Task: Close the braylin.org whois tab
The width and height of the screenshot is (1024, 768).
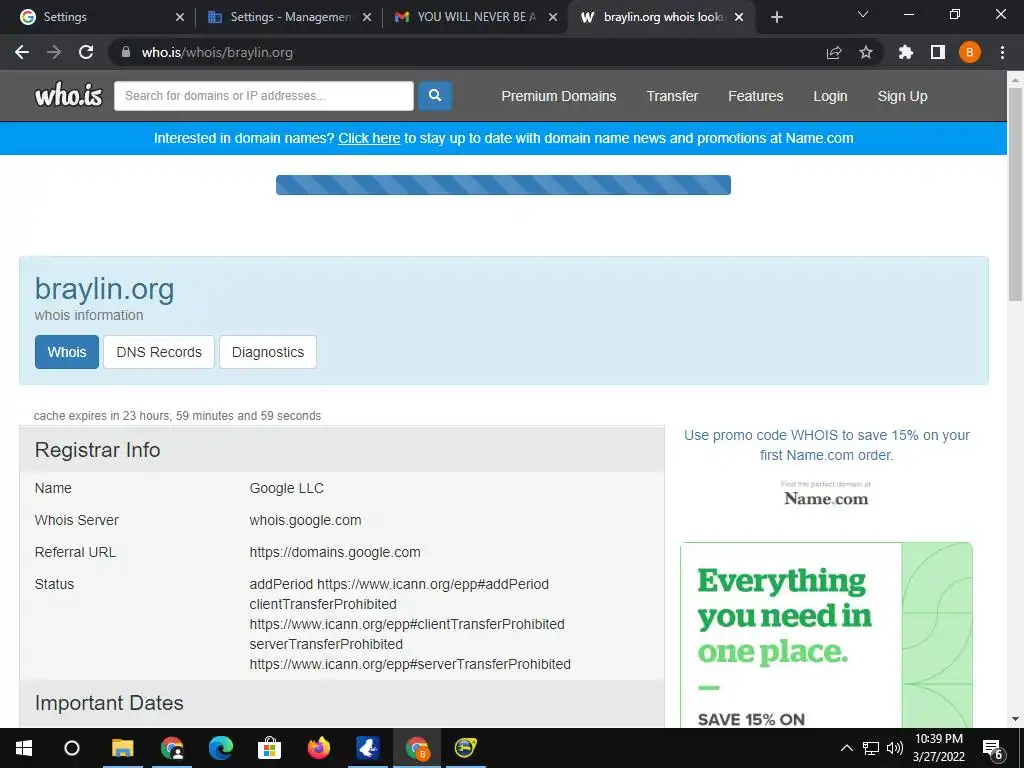Action: (739, 17)
